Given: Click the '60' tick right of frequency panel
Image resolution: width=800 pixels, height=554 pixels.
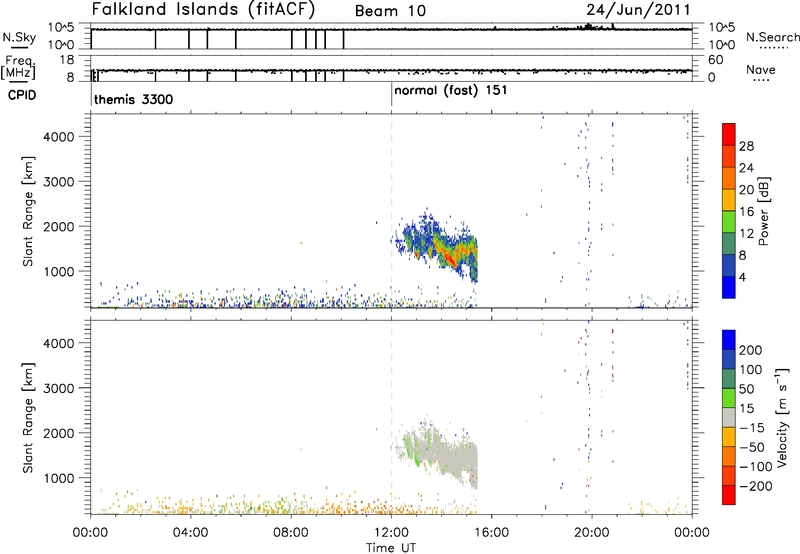Looking at the screenshot, I should 716,60.
